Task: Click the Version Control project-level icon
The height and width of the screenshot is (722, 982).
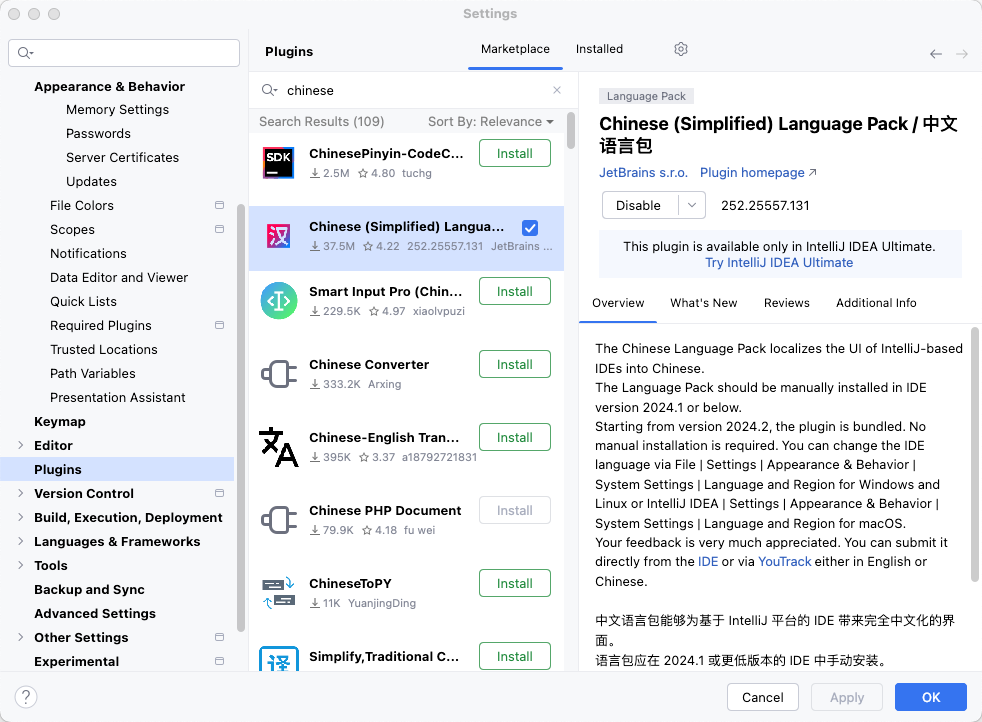Action: tap(219, 493)
